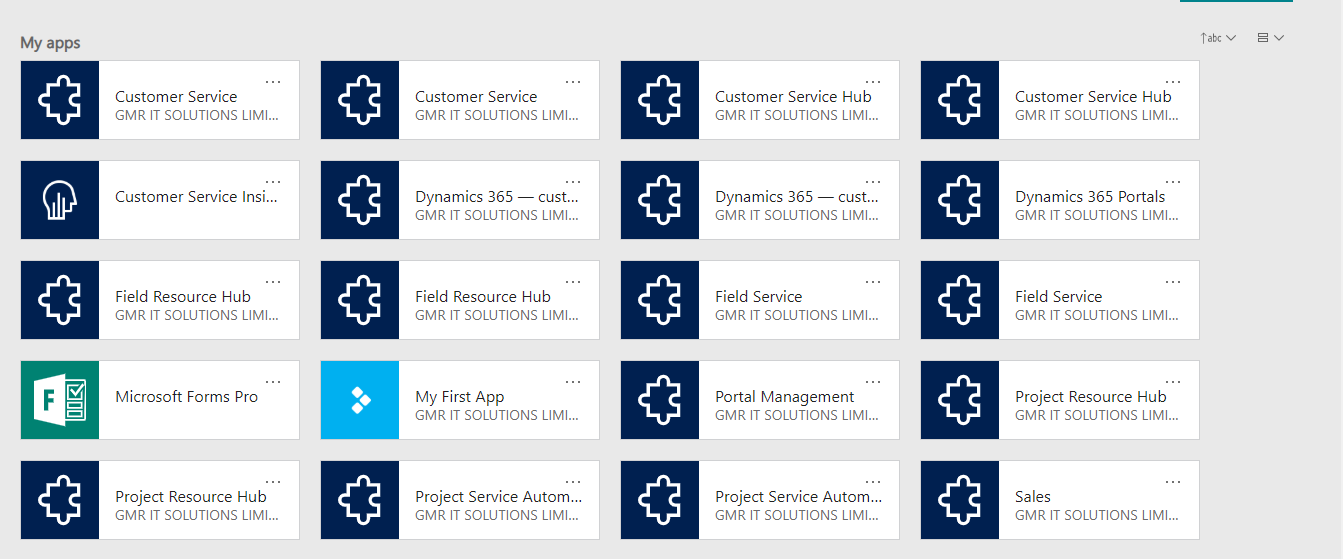Image resolution: width=1343 pixels, height=559 pixels.
Task: Open more options for My First App
Action: click(573, 382)
